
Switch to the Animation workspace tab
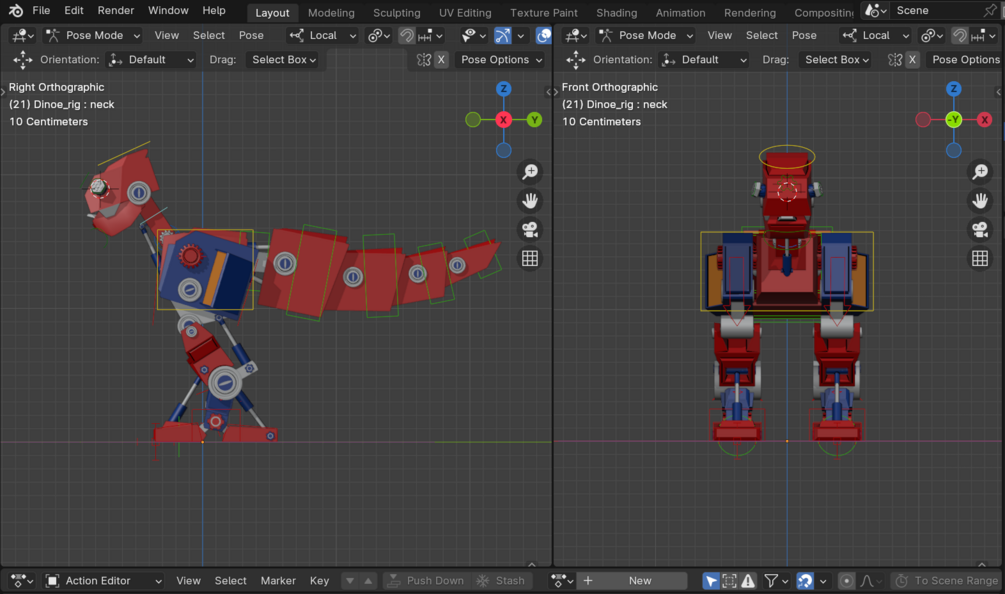point(680,12)
